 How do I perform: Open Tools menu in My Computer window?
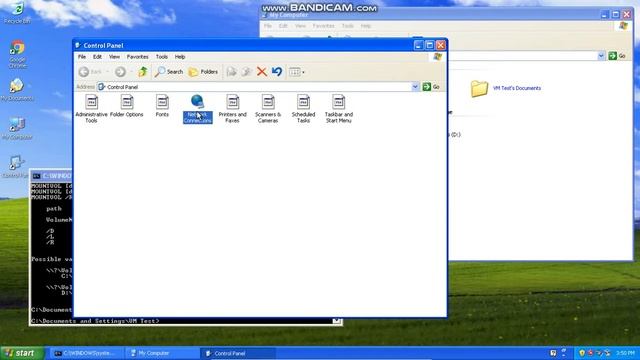click(348, 26)
